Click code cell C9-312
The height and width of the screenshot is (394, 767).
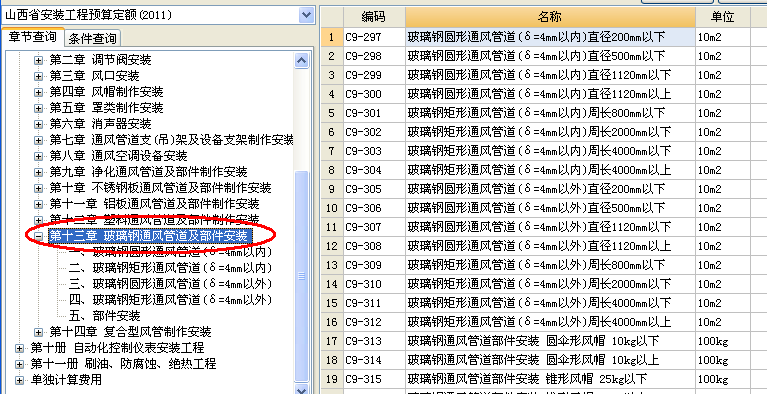pos(374,322)
